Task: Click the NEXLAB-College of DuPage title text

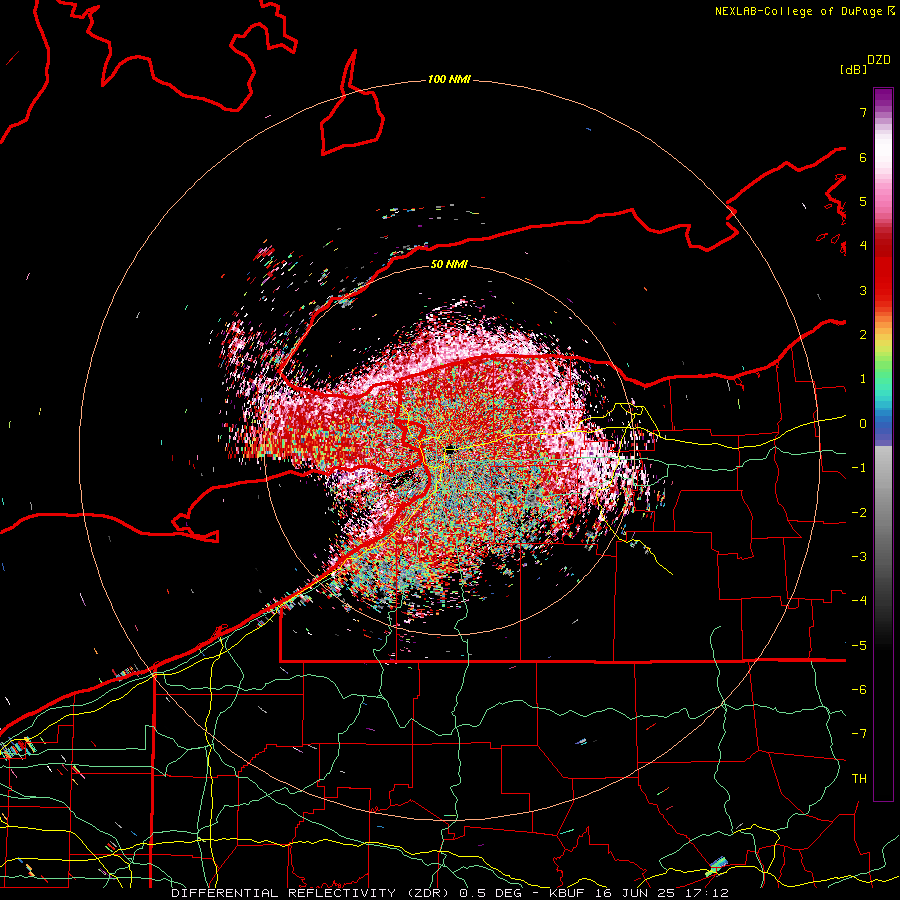Action: (799, 11)
